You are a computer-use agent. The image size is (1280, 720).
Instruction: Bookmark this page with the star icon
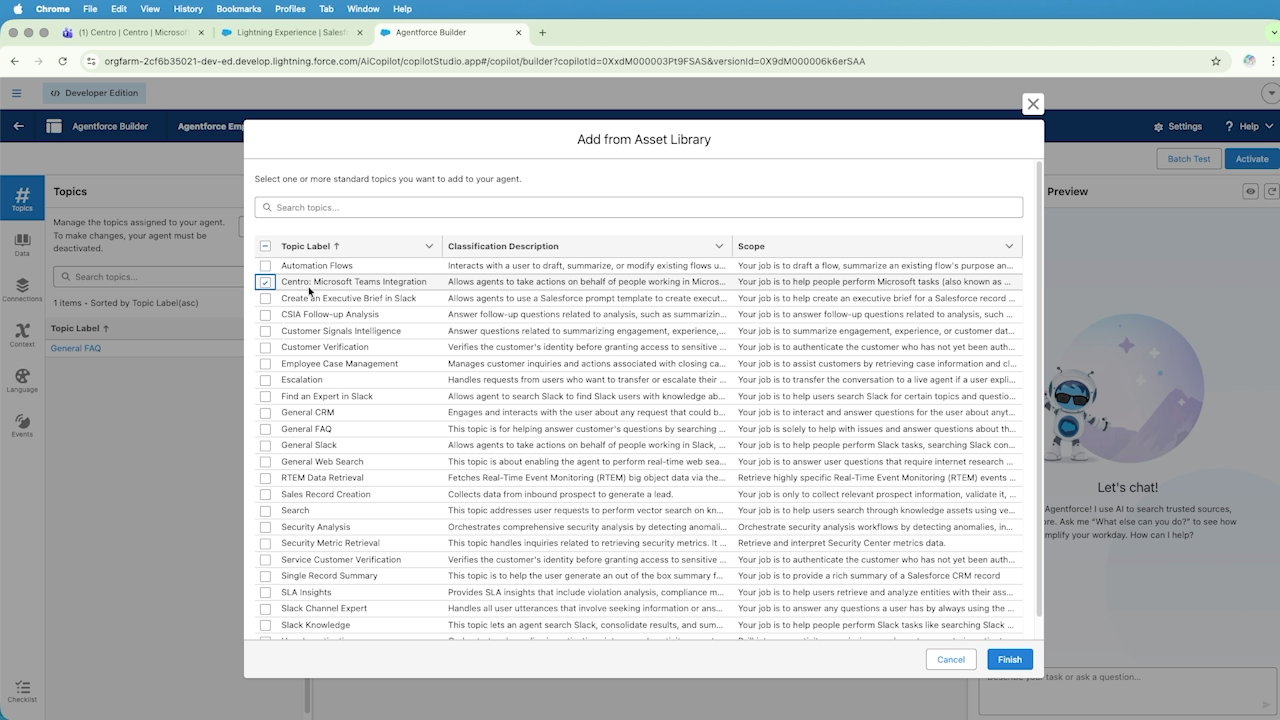1216,61
